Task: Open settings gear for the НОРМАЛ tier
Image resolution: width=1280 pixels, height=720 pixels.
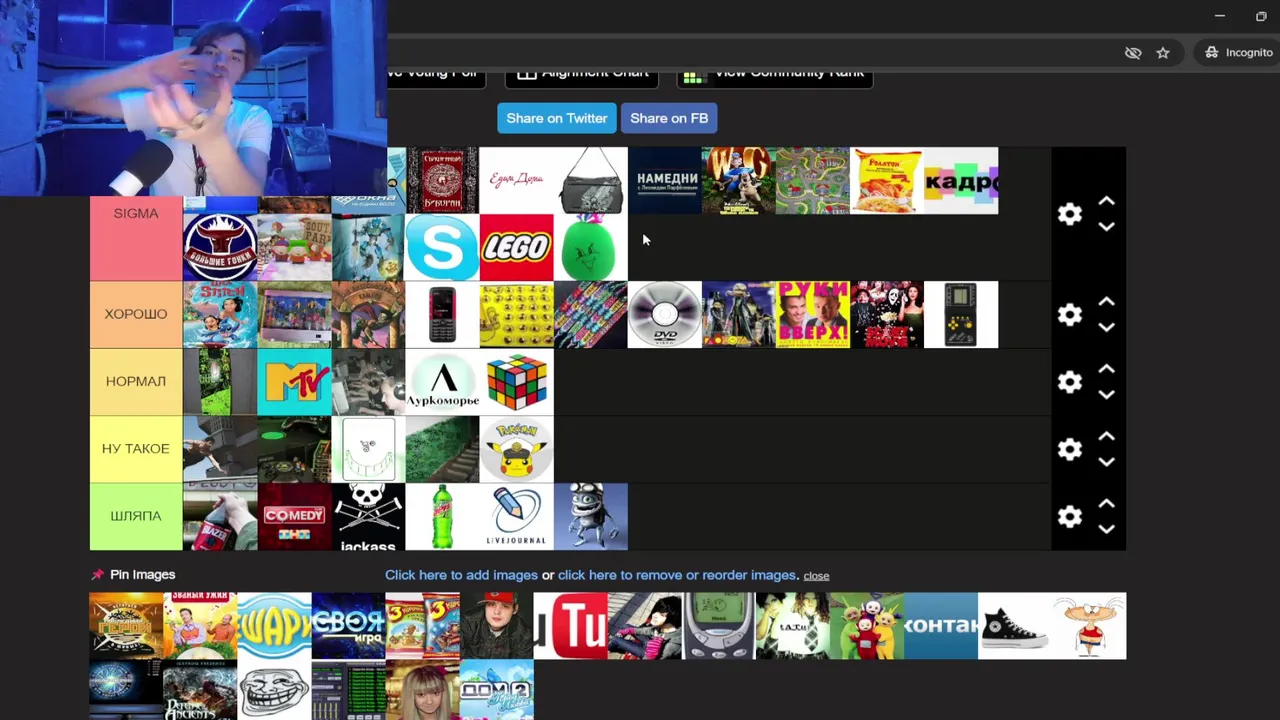Action: (1070, 382)
